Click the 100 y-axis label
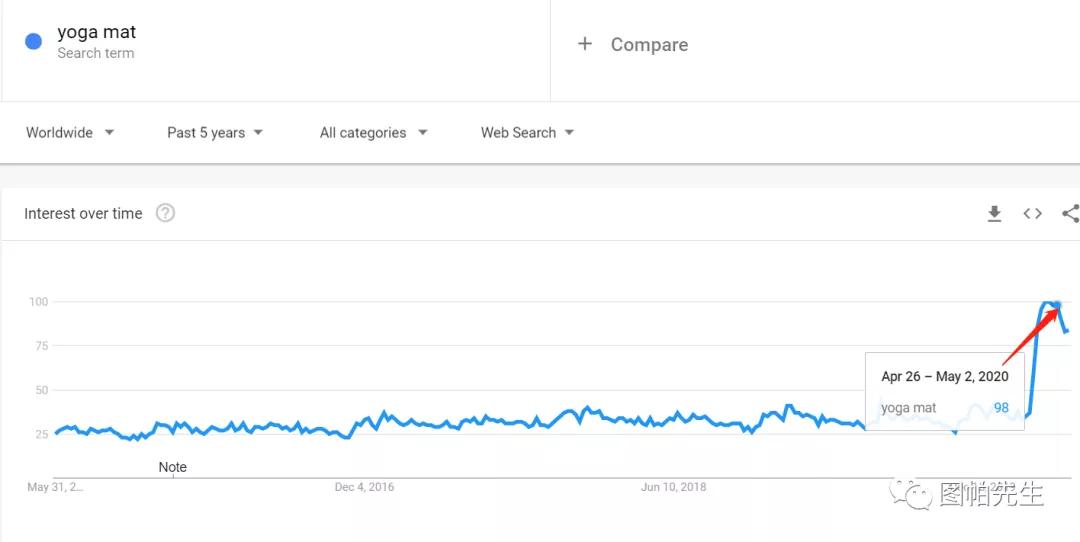1080x542 pixels. [37, 302]
